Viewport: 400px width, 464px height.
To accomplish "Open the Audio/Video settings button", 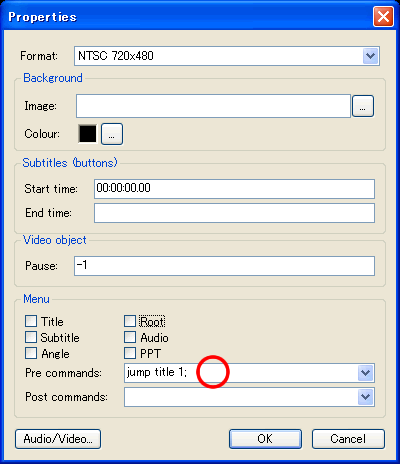I will [x=58, y=439].
